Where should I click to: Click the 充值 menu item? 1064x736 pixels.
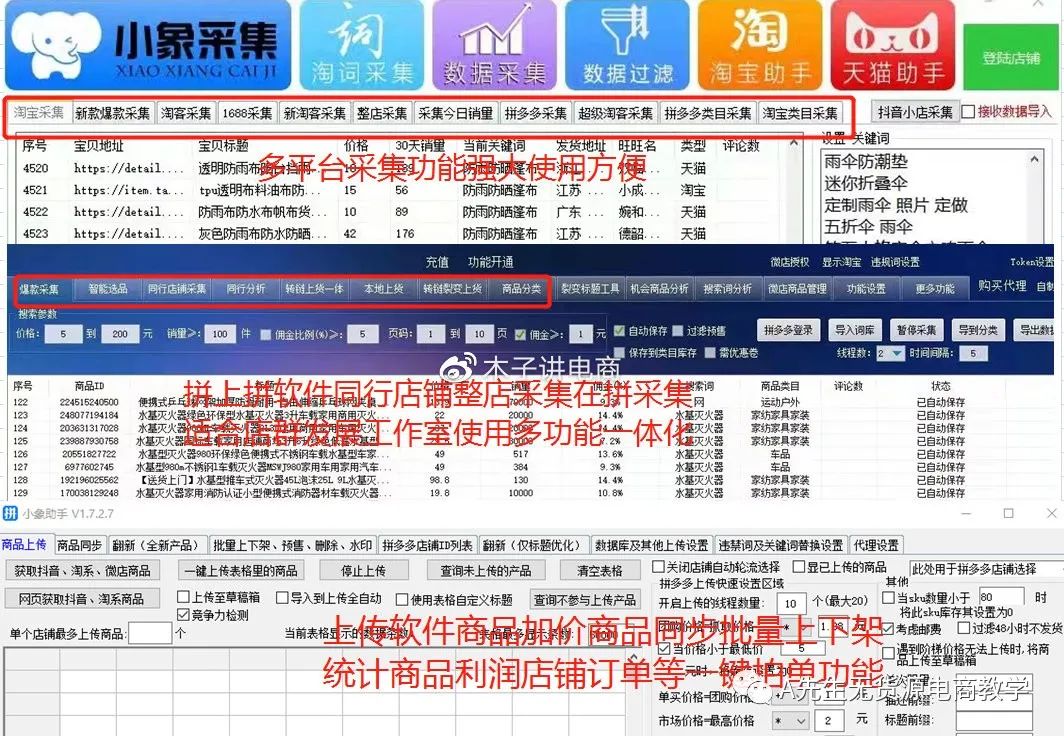click(437, 262)
